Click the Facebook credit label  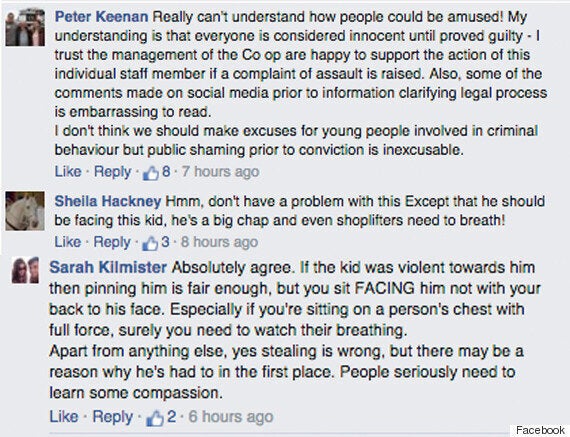pyautogui.click(x=540, y=430)
